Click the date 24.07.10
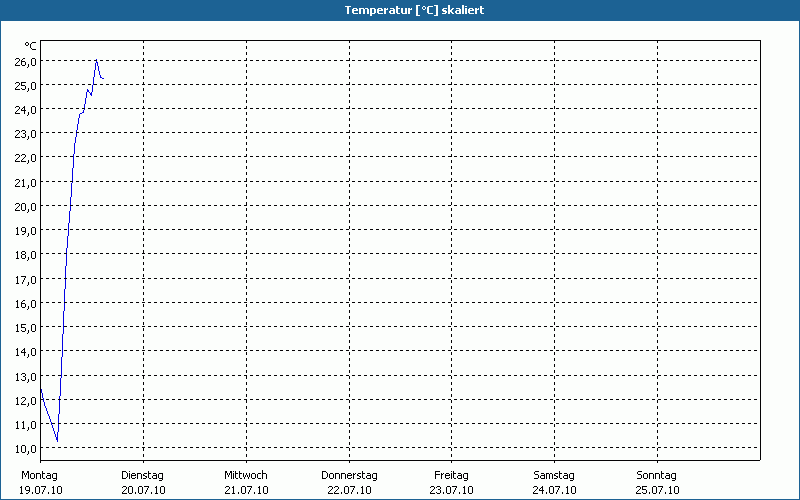Viewport: 800px width, 500px height. [555, 490]
